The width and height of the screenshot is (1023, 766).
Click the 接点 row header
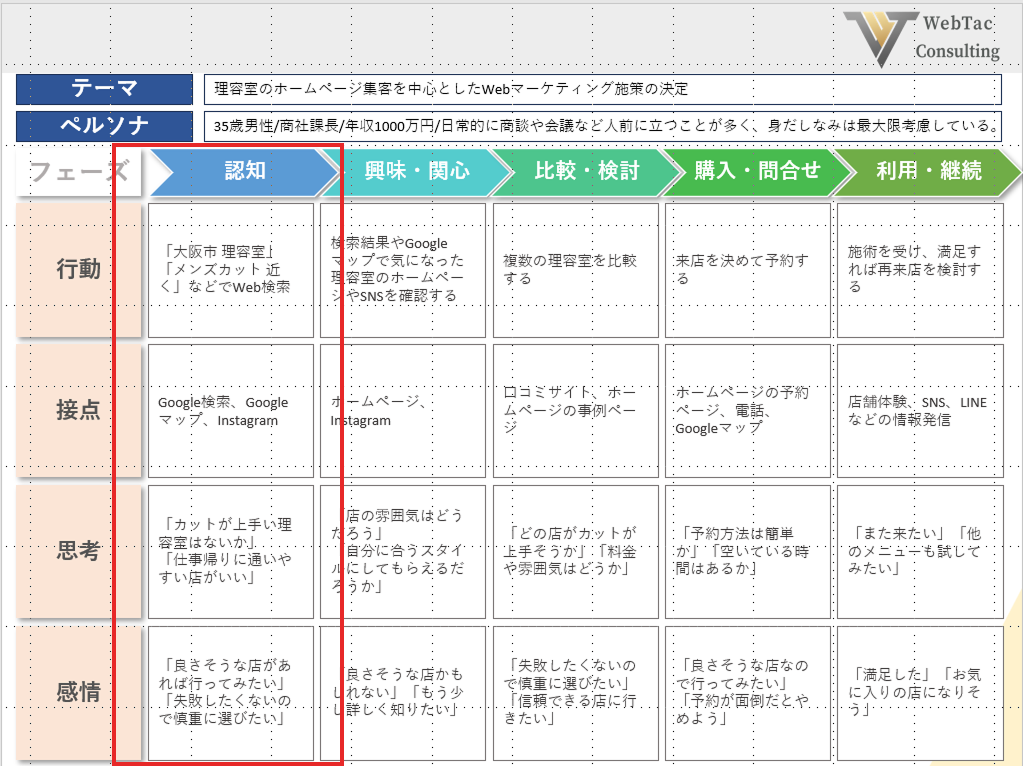(x=78, y=410)
